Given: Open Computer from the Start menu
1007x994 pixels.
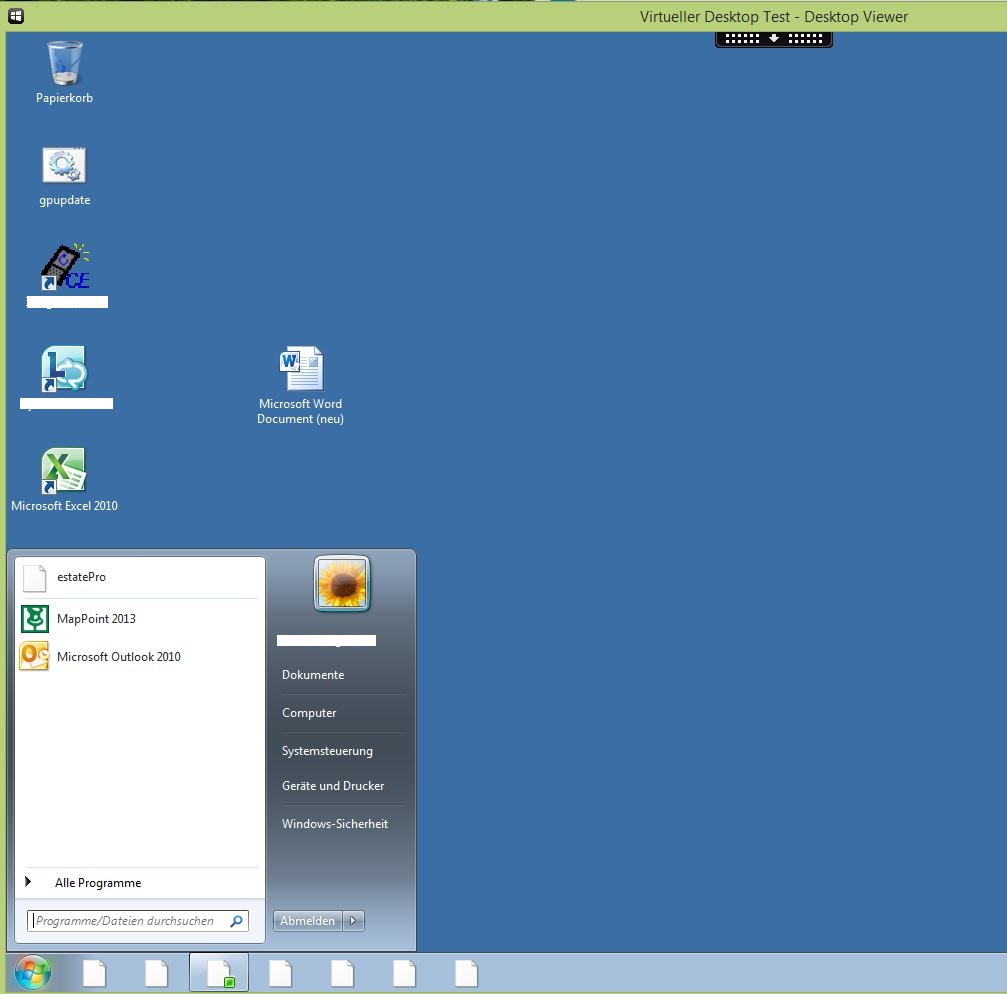Looking at the screenshot, I should coord(309,713).
